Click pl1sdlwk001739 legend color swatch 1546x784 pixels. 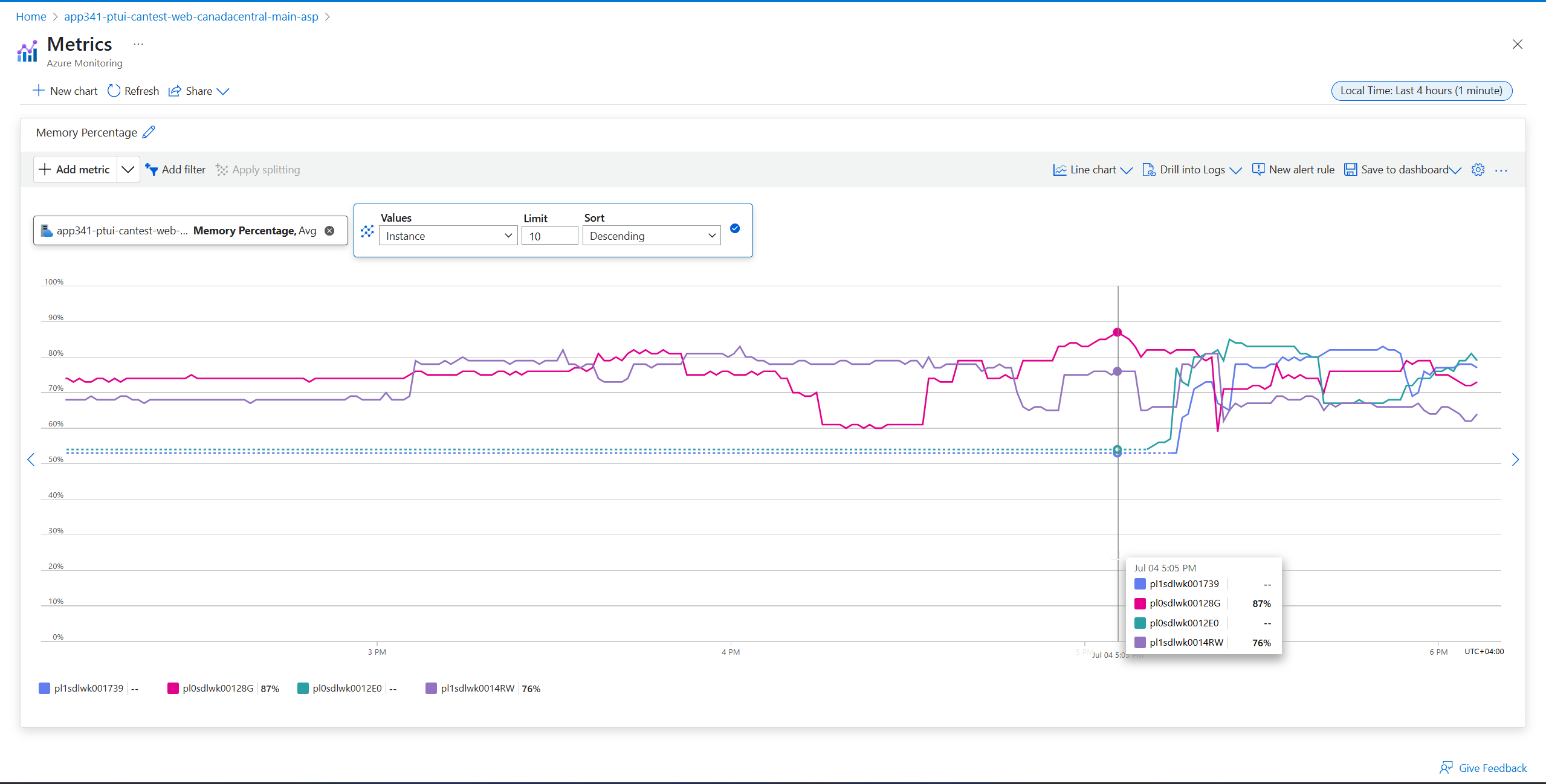(44, 688)
